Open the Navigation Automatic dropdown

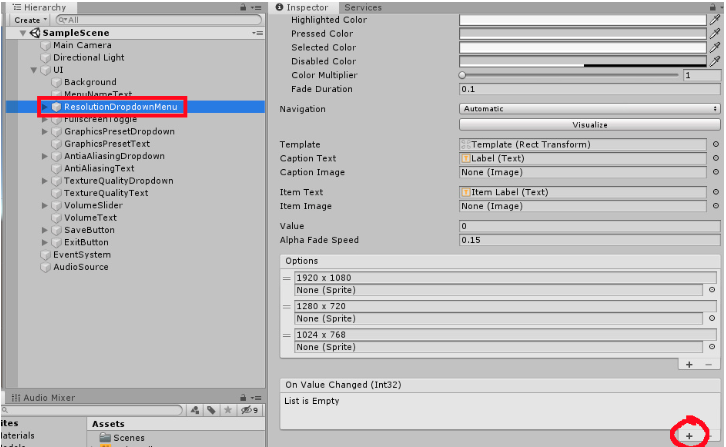(x=590, y=109)
